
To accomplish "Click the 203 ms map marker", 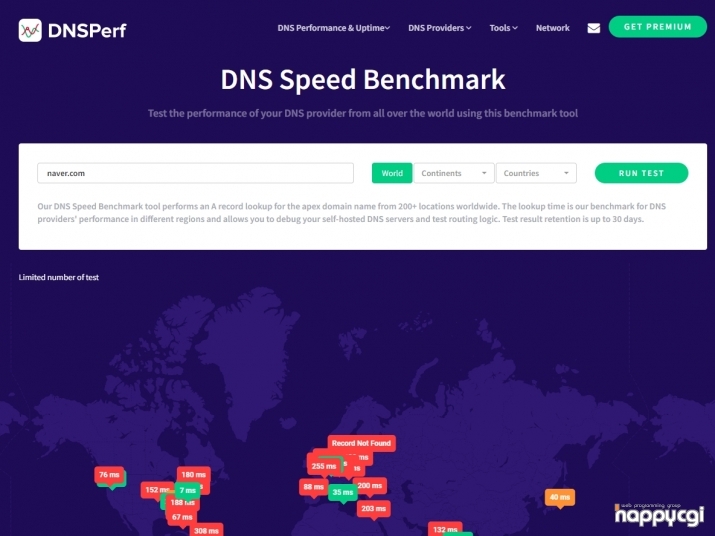I will coord(373,509).
